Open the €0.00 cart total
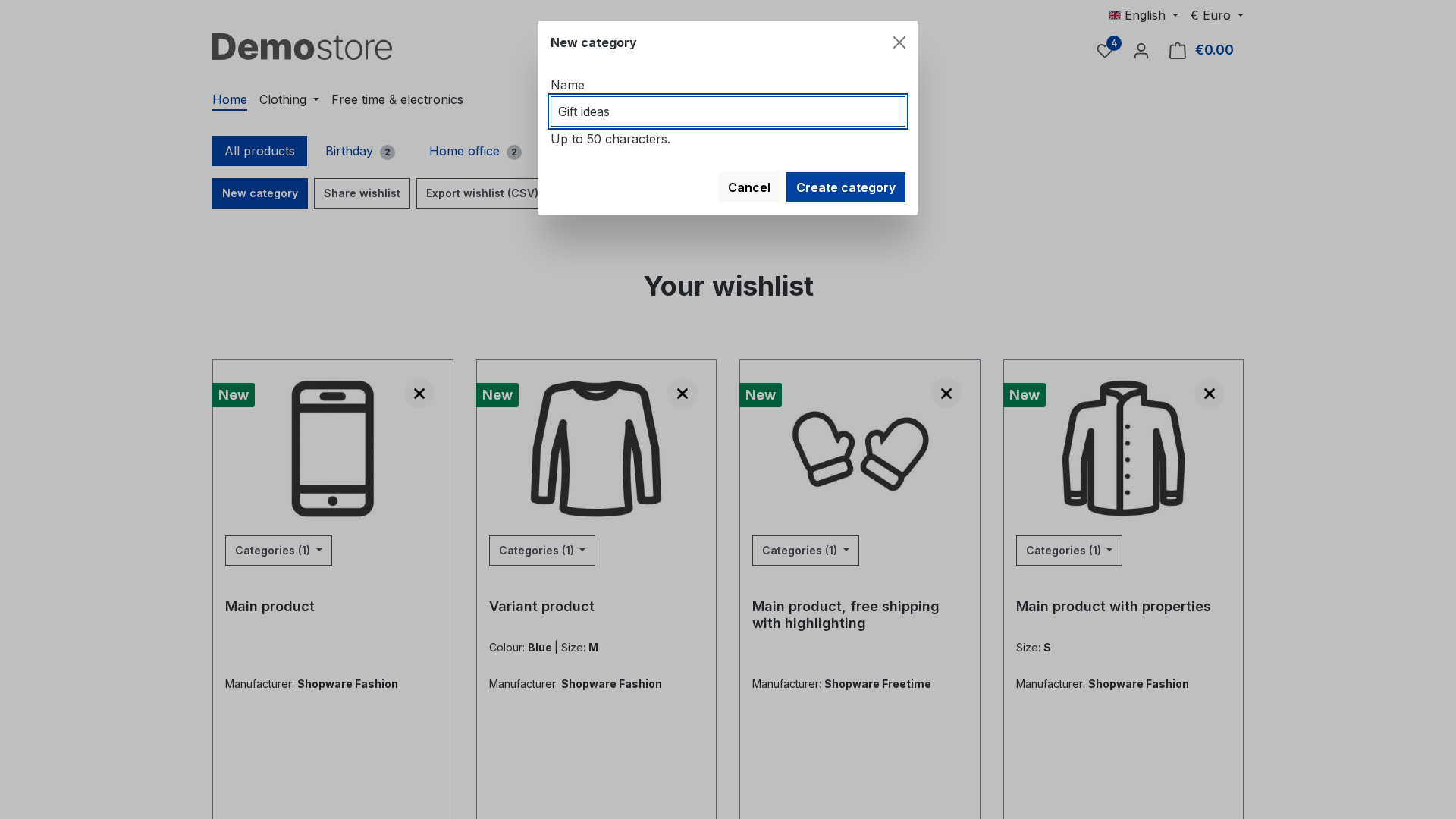 click(x=1214, y=50)
